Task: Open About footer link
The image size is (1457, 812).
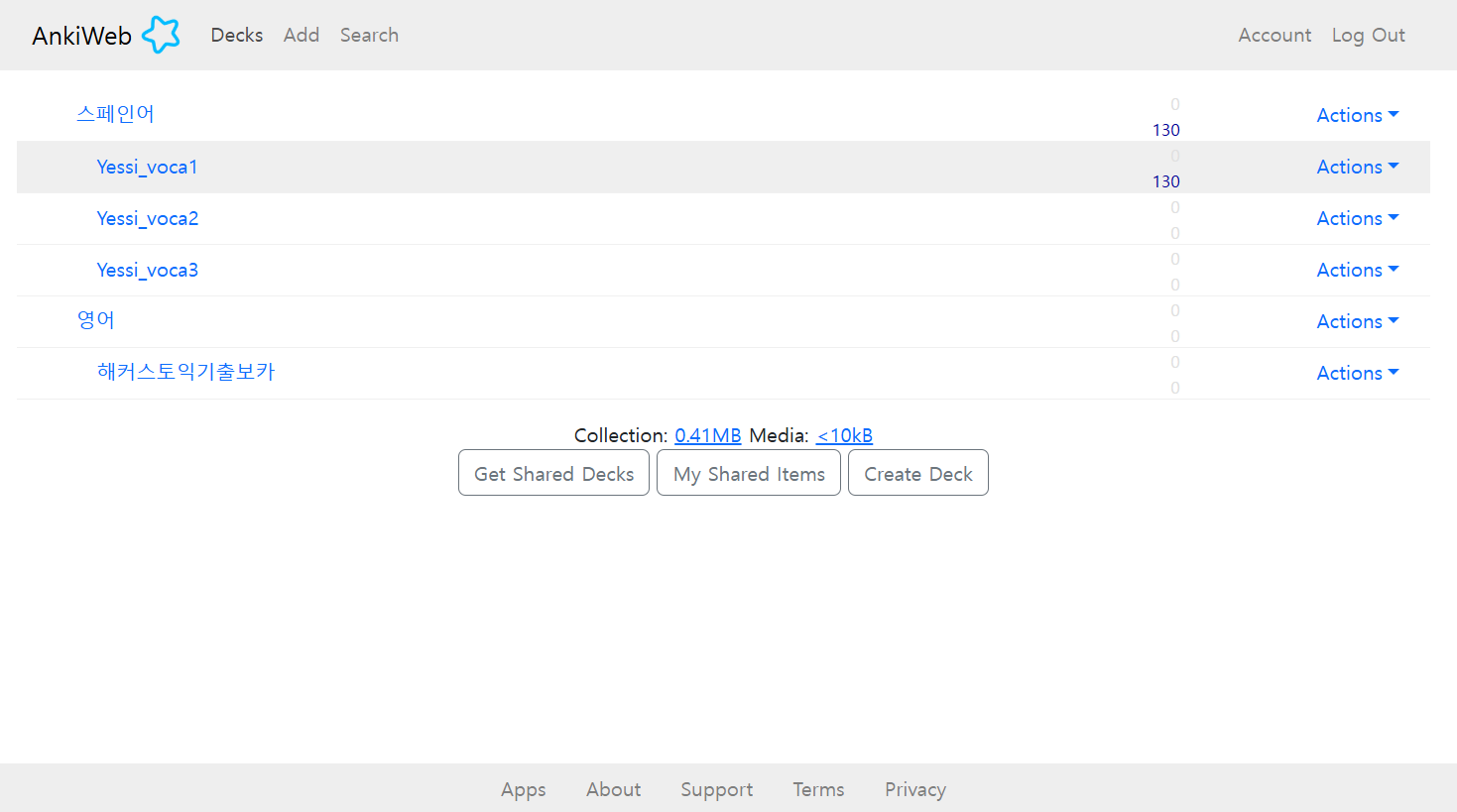Action: pos(614,789)
